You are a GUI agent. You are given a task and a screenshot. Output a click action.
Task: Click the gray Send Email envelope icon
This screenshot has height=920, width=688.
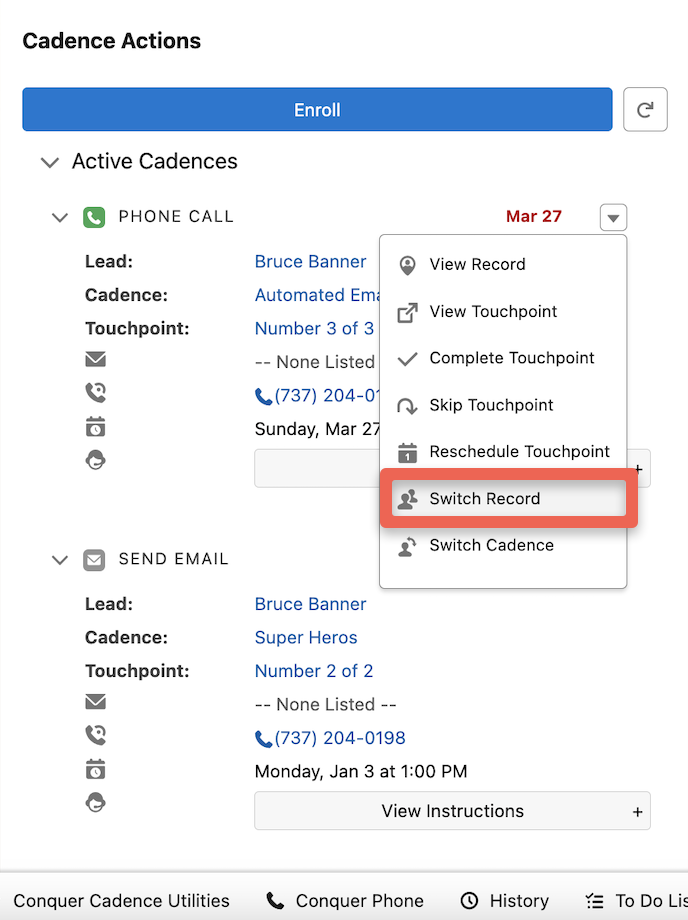point(94,560)
